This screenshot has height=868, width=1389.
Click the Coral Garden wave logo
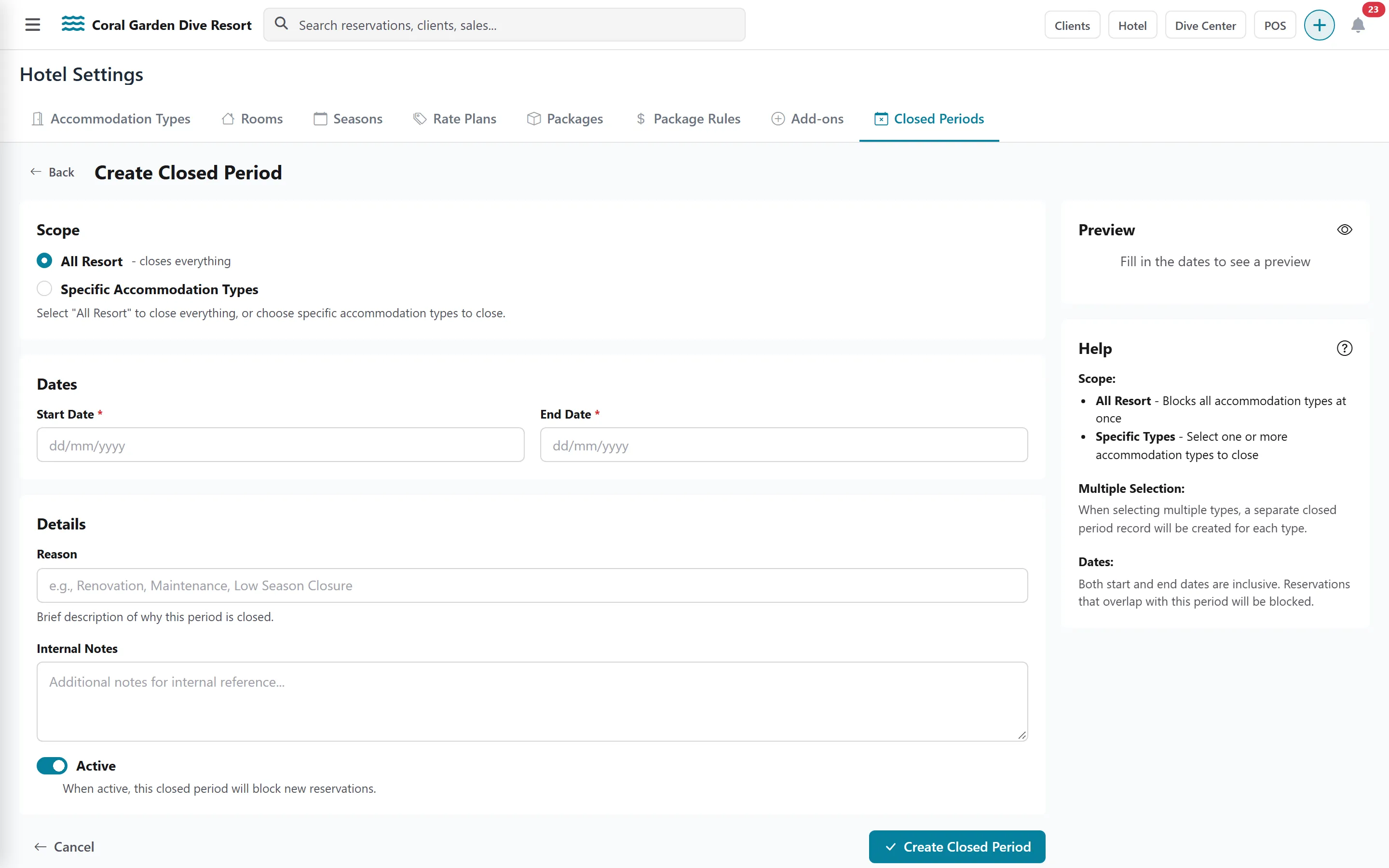point(73,24)
